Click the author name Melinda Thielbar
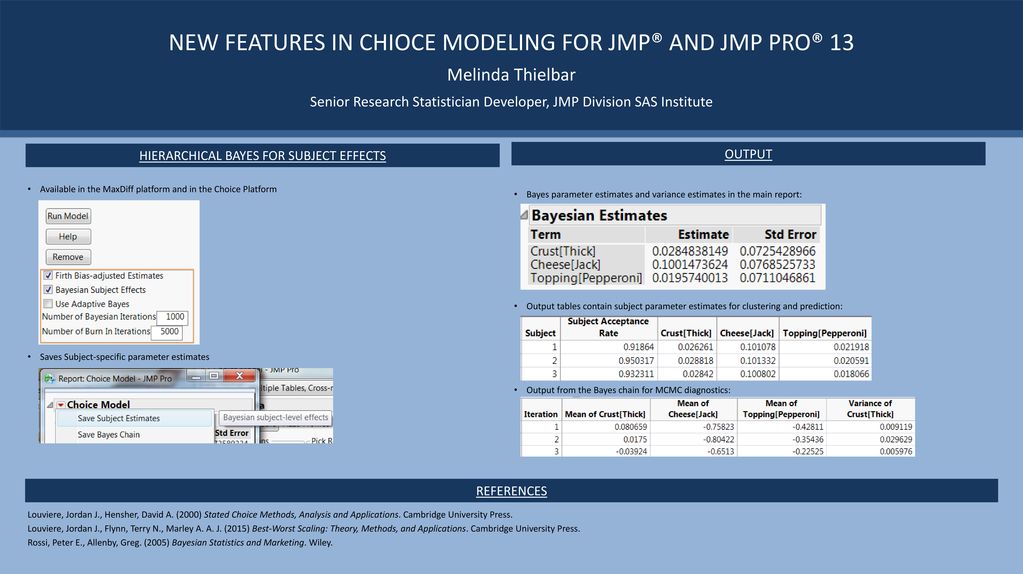1023x574 pixels. [x=512, y=75]
